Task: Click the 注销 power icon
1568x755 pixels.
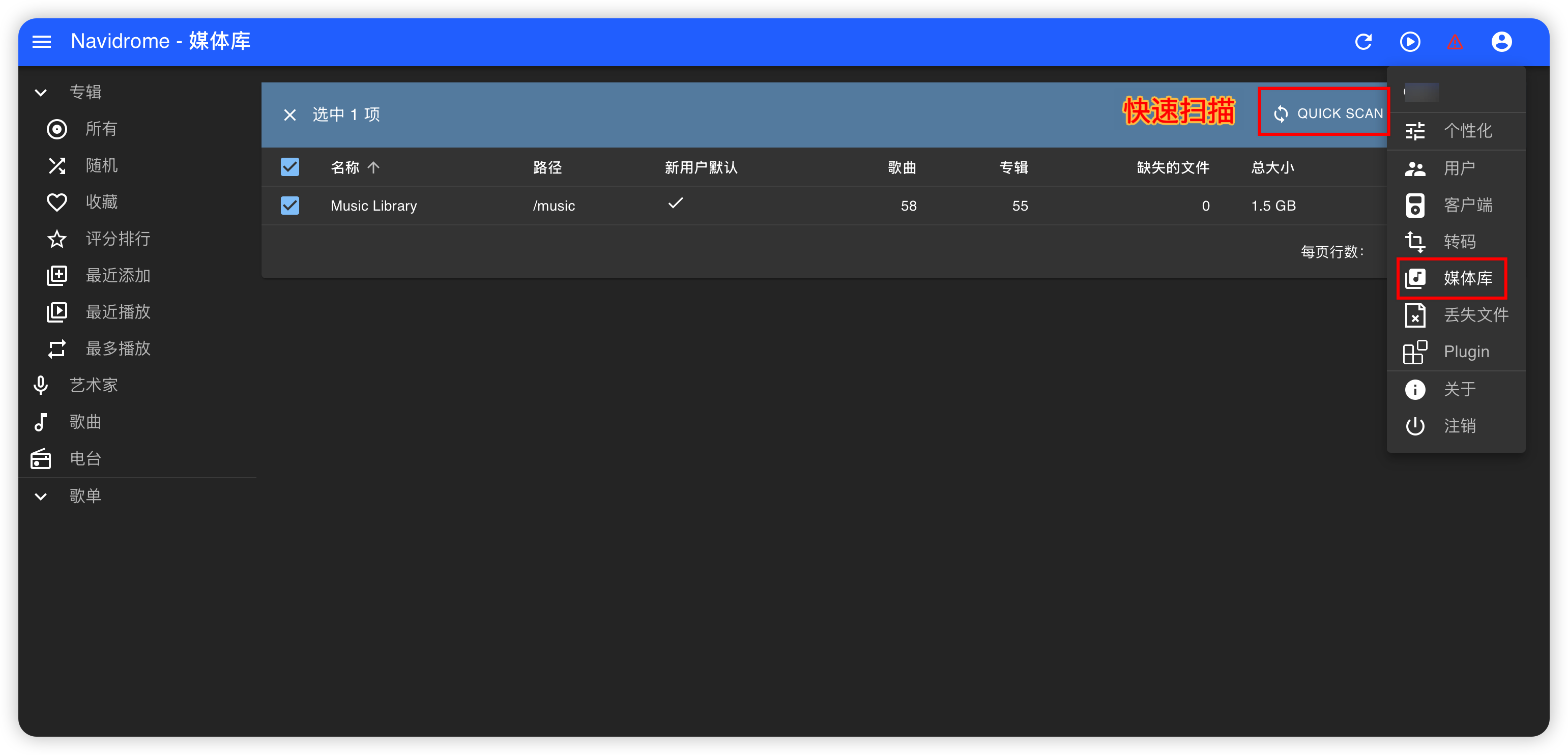Action: point(1414,426)
